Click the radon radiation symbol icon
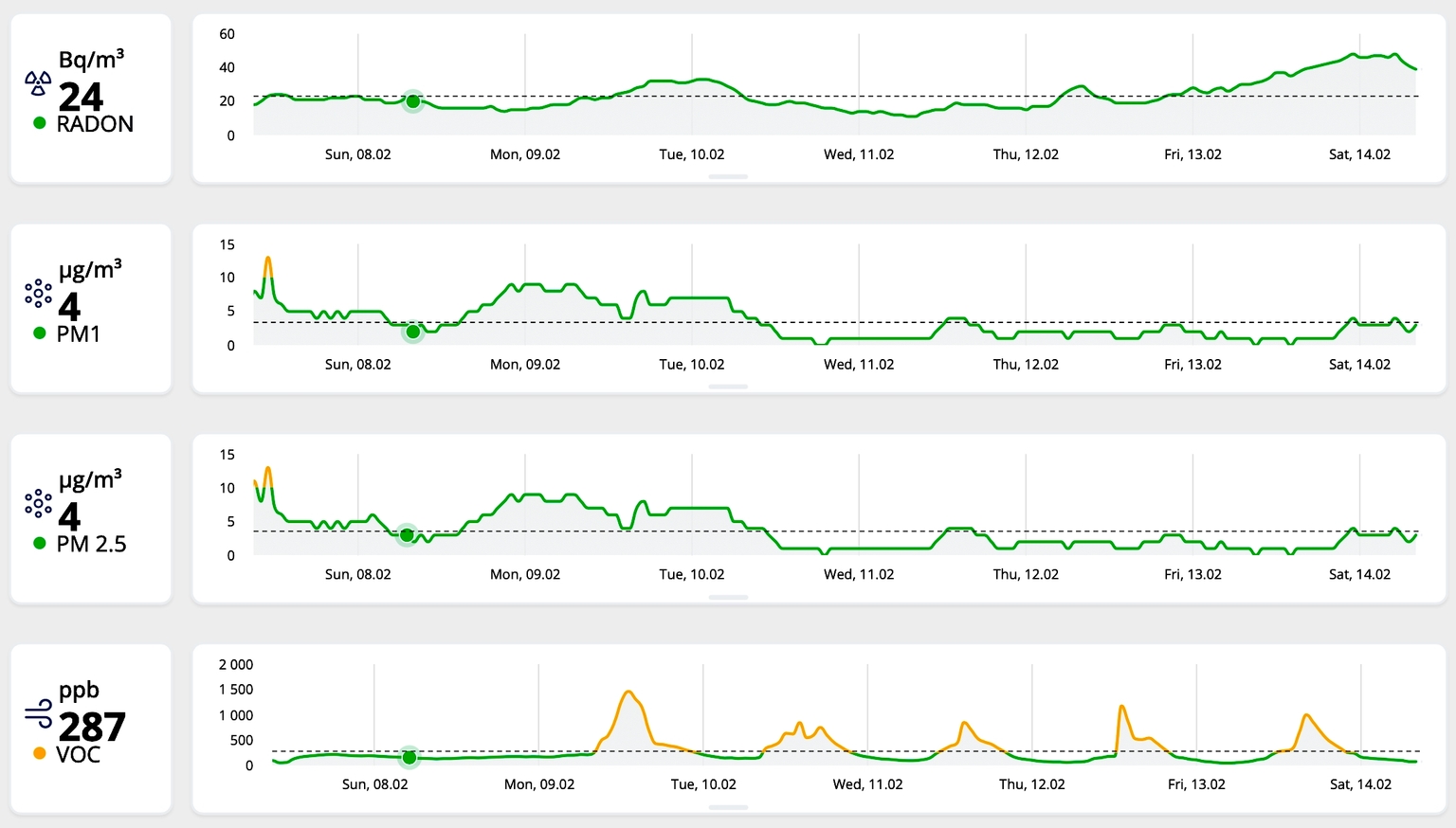This screenshot has width=1456, height=828. (38, 83)
